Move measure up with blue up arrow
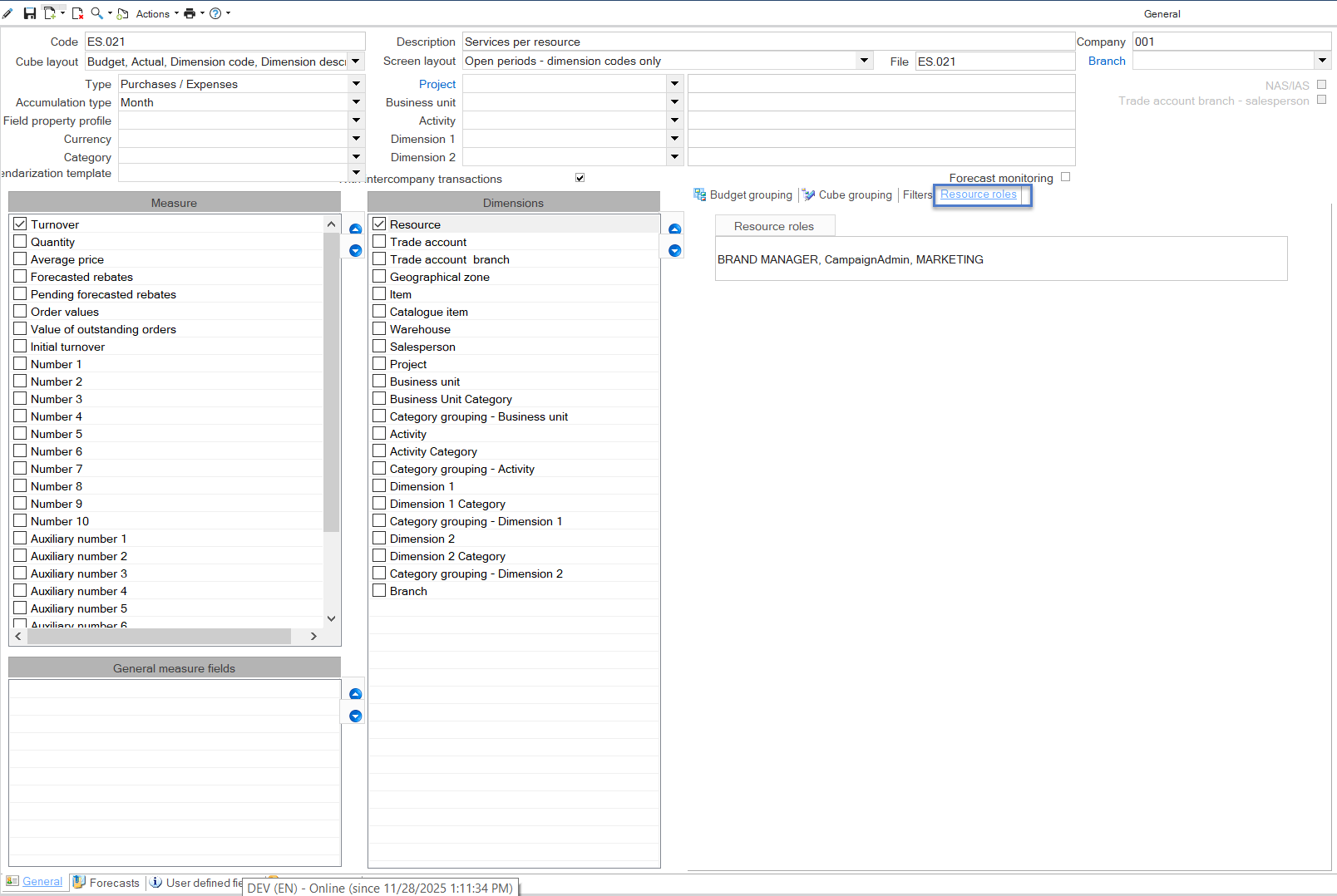 (356, 229)
